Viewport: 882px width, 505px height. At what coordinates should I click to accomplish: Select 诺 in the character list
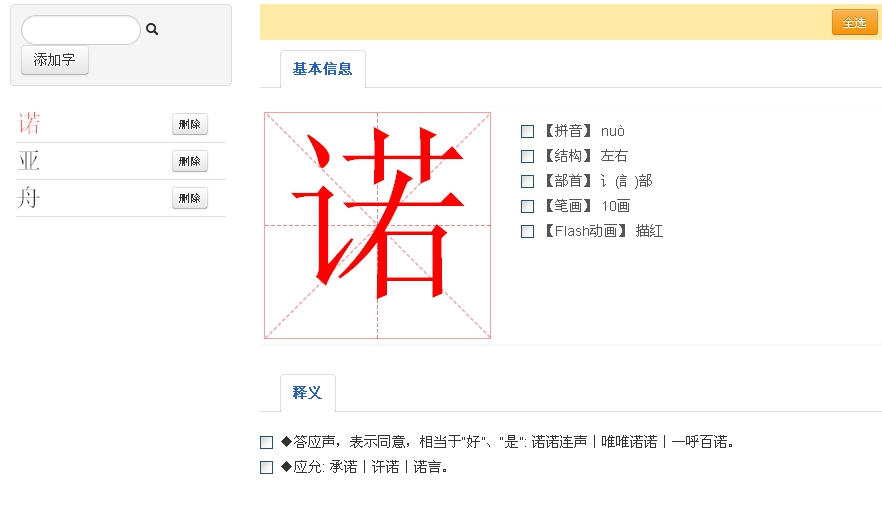[x=29, y=123]
